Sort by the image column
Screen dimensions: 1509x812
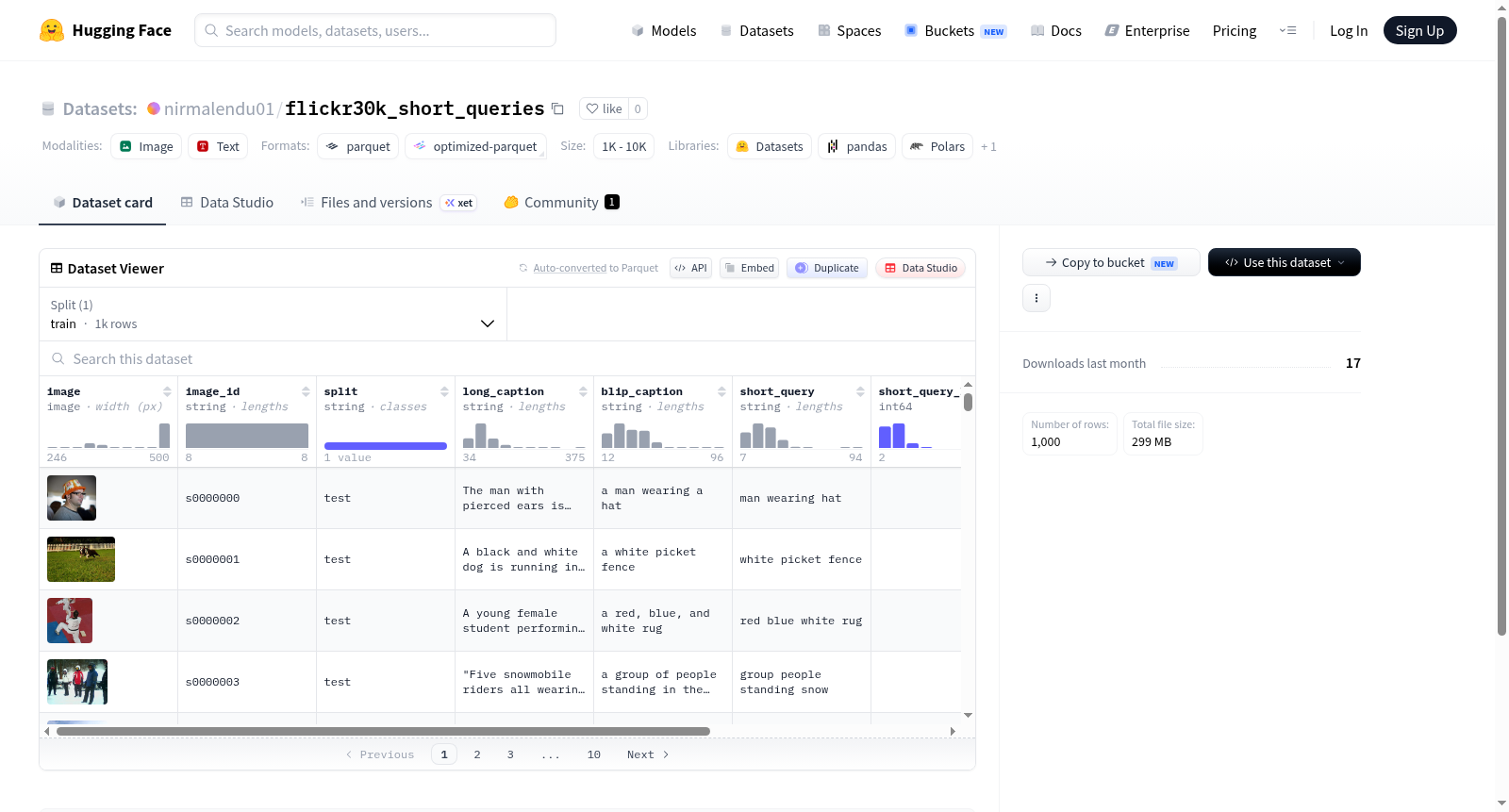point(167,391)
